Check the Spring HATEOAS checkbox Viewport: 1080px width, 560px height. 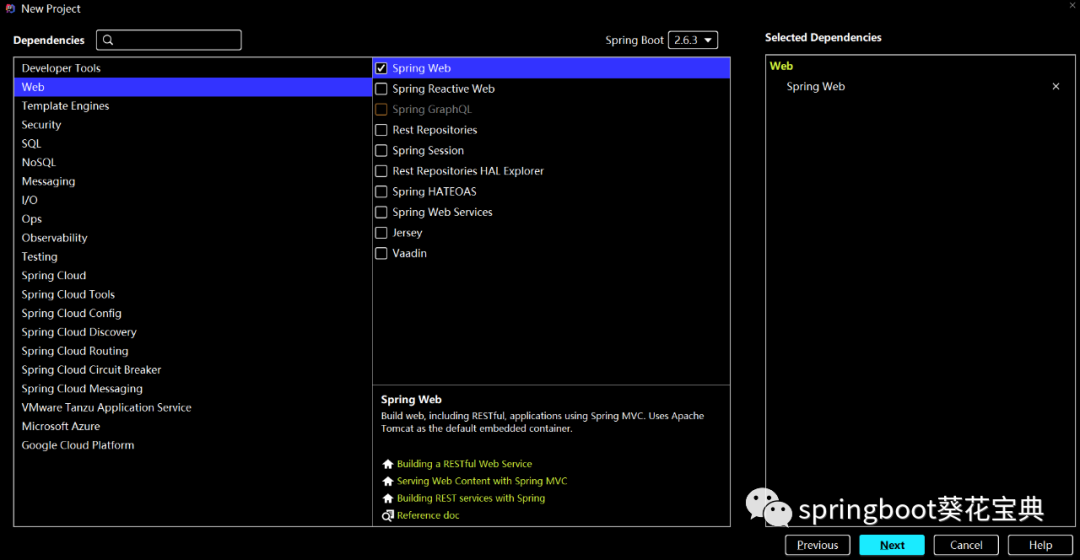coord(381,192)
